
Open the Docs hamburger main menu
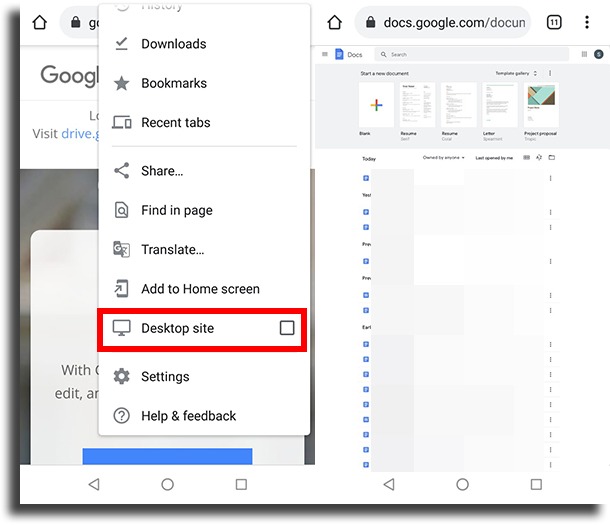(325, 54)
